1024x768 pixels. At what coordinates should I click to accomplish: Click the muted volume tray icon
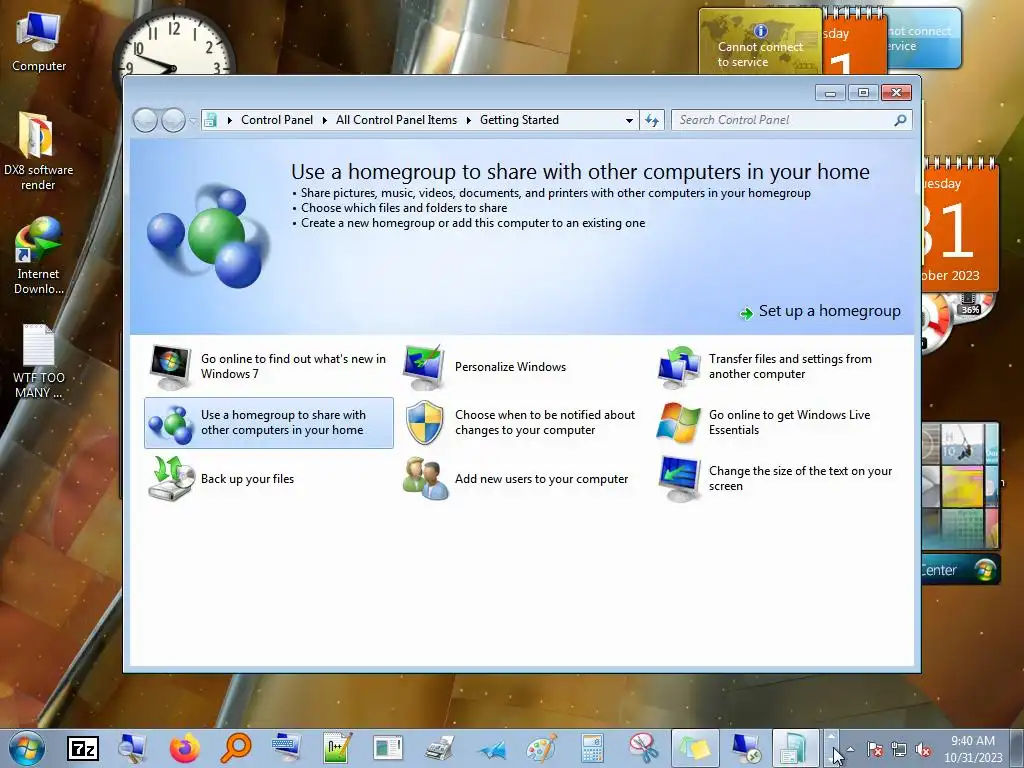(x=923, y=750)
